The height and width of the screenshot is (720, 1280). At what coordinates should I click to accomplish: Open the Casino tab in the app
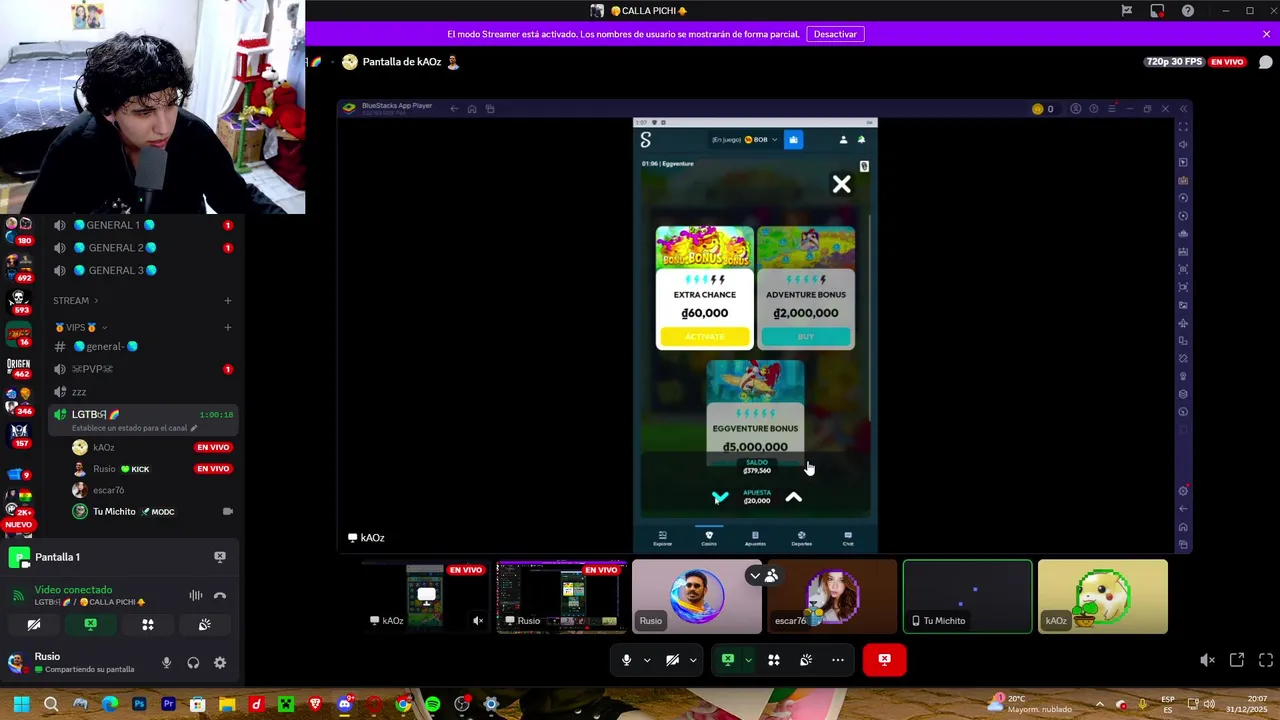[709, 538]
